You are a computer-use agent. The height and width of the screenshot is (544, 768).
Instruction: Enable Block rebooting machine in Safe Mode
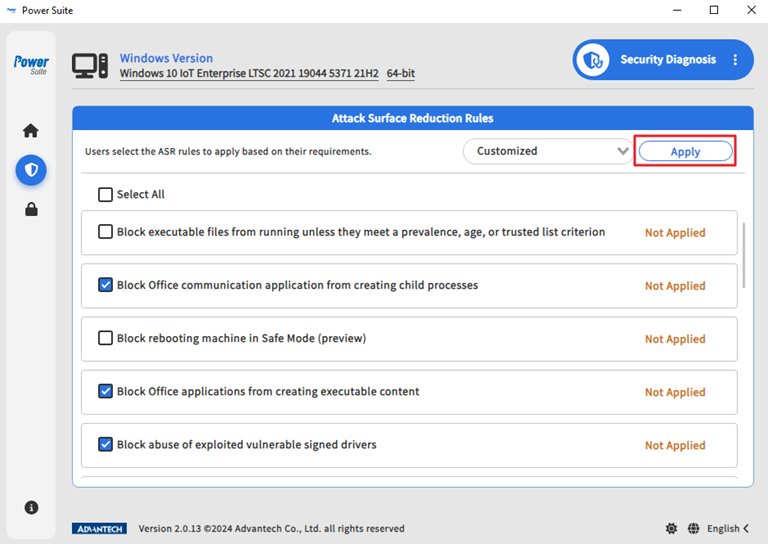tap(105, 338)
